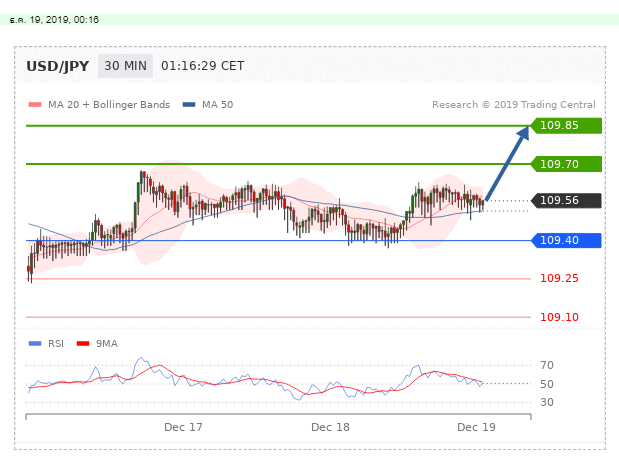The width and height of the screenshot is (619, 462).
Task: Click the RSI 30 level label
Action: [x=547, y=402]
